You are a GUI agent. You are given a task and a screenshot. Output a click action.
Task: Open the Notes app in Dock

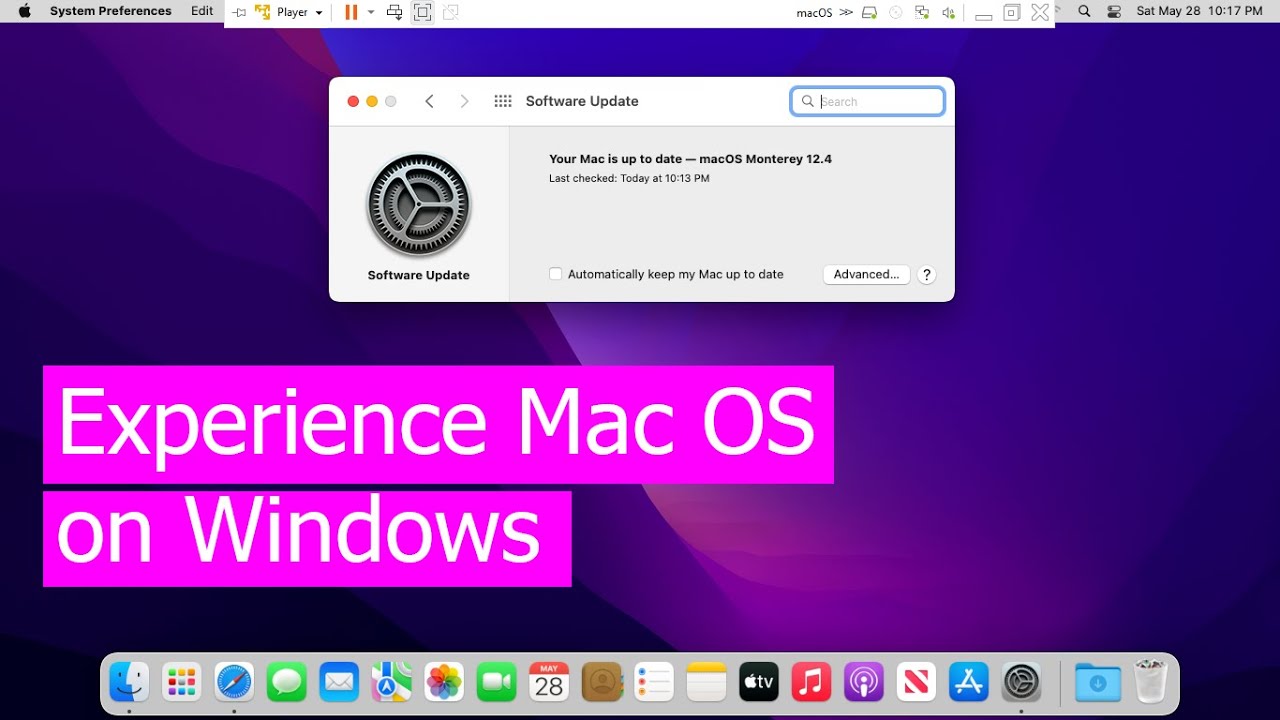point(706,682)
